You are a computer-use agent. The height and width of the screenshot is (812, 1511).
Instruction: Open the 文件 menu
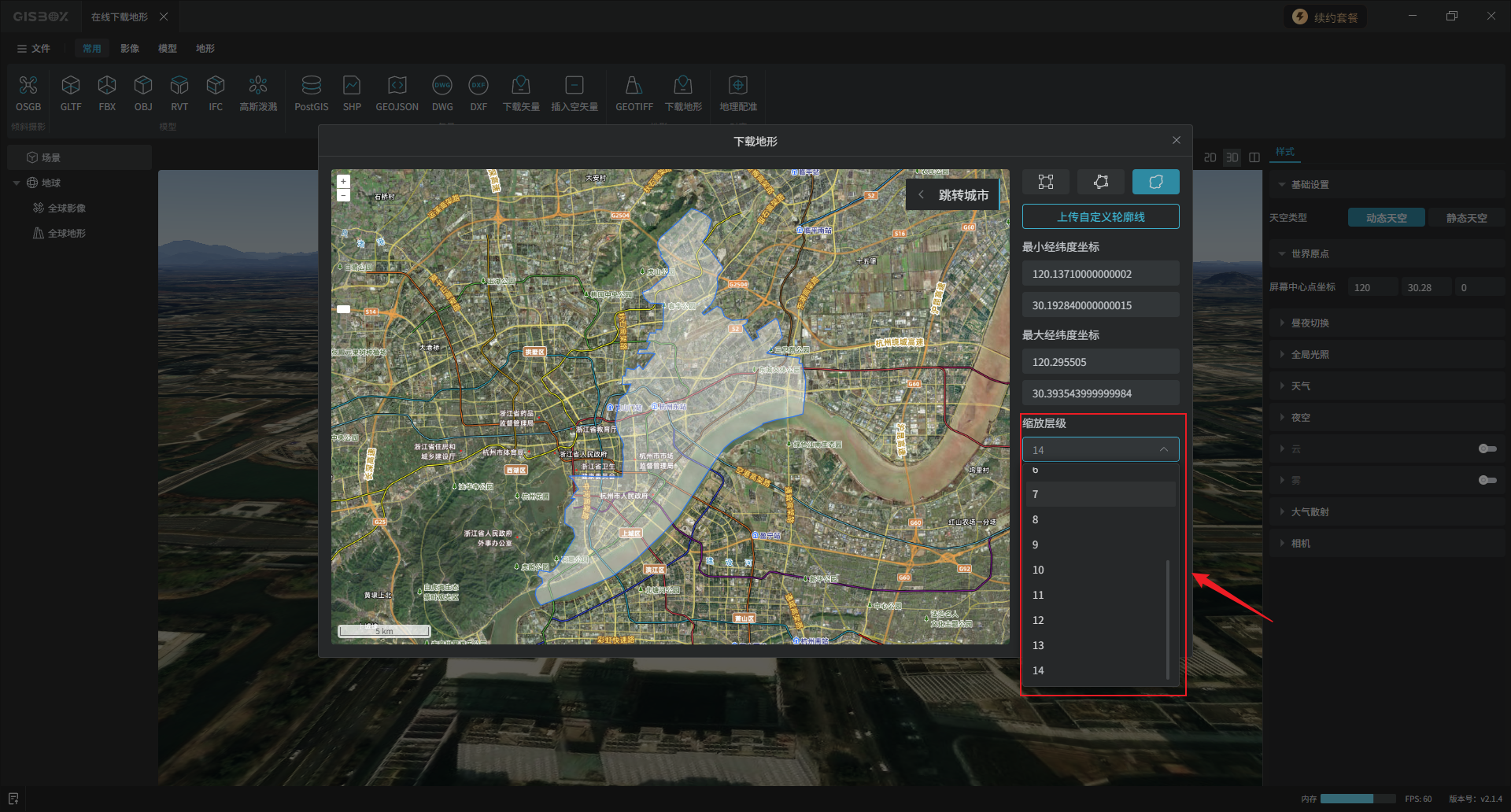34,49
